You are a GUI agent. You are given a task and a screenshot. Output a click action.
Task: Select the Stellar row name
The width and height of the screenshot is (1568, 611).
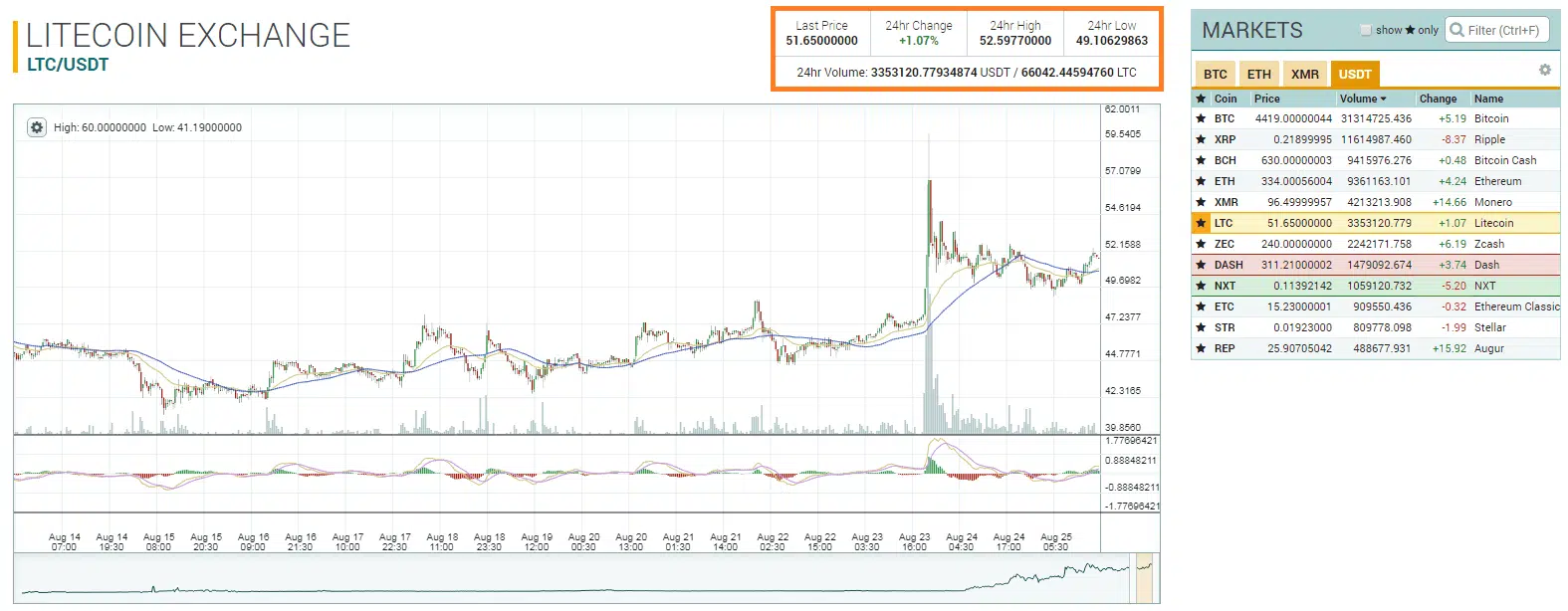point(1490,327)
